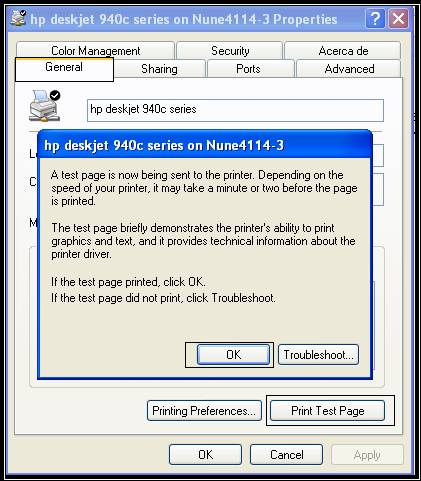
Task: Switch to the Ports tab
Action: coord(248,69)
